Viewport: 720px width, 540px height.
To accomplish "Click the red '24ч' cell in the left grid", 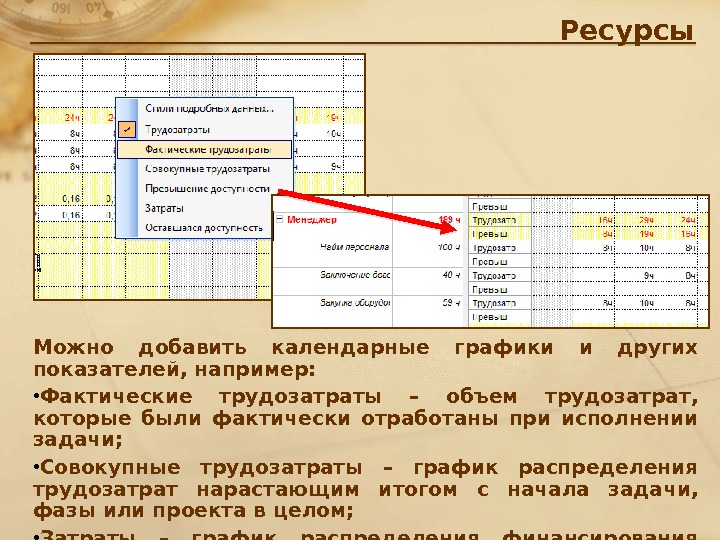I will tap(72, 118).
